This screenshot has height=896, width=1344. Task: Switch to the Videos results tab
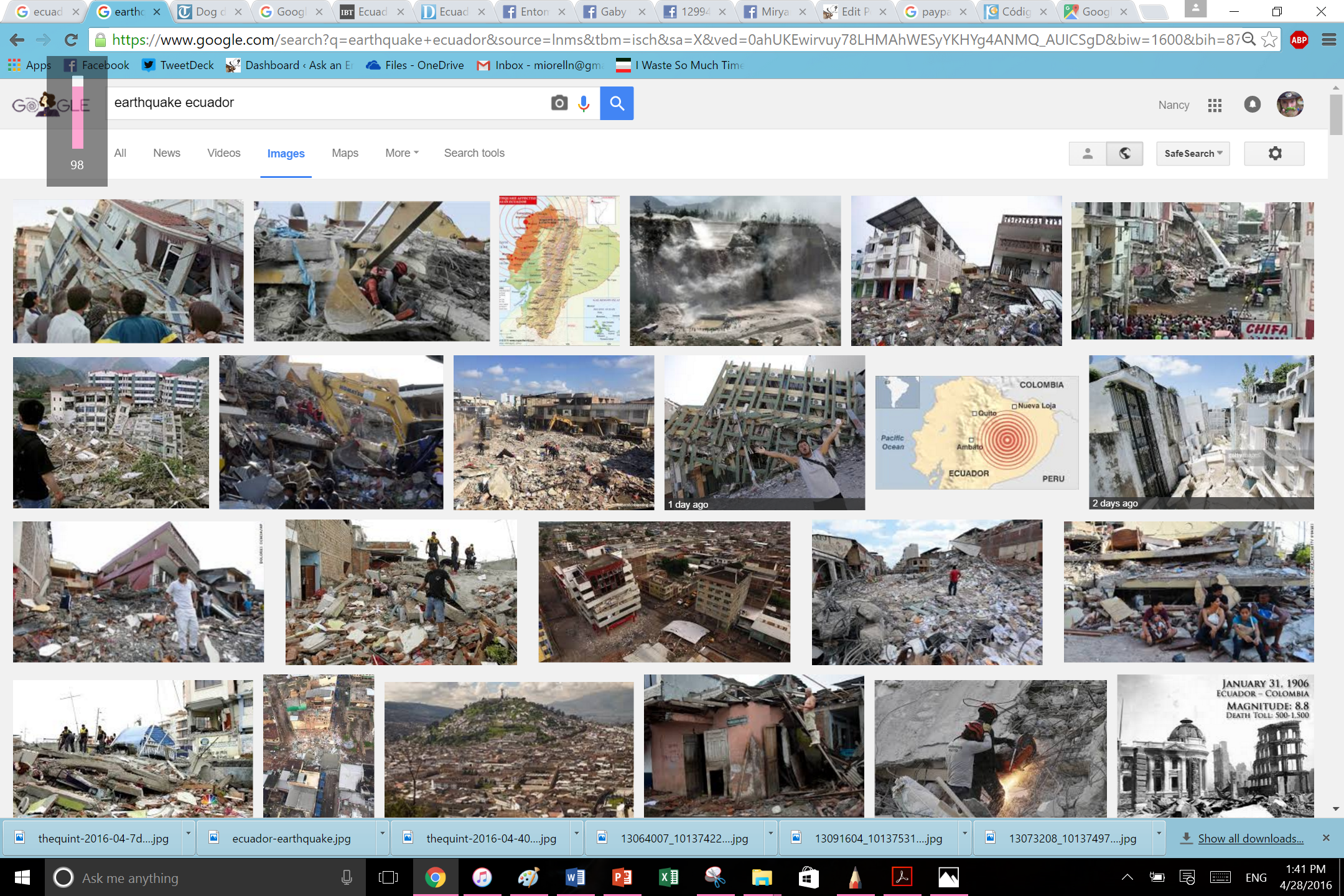pos(223,153)
